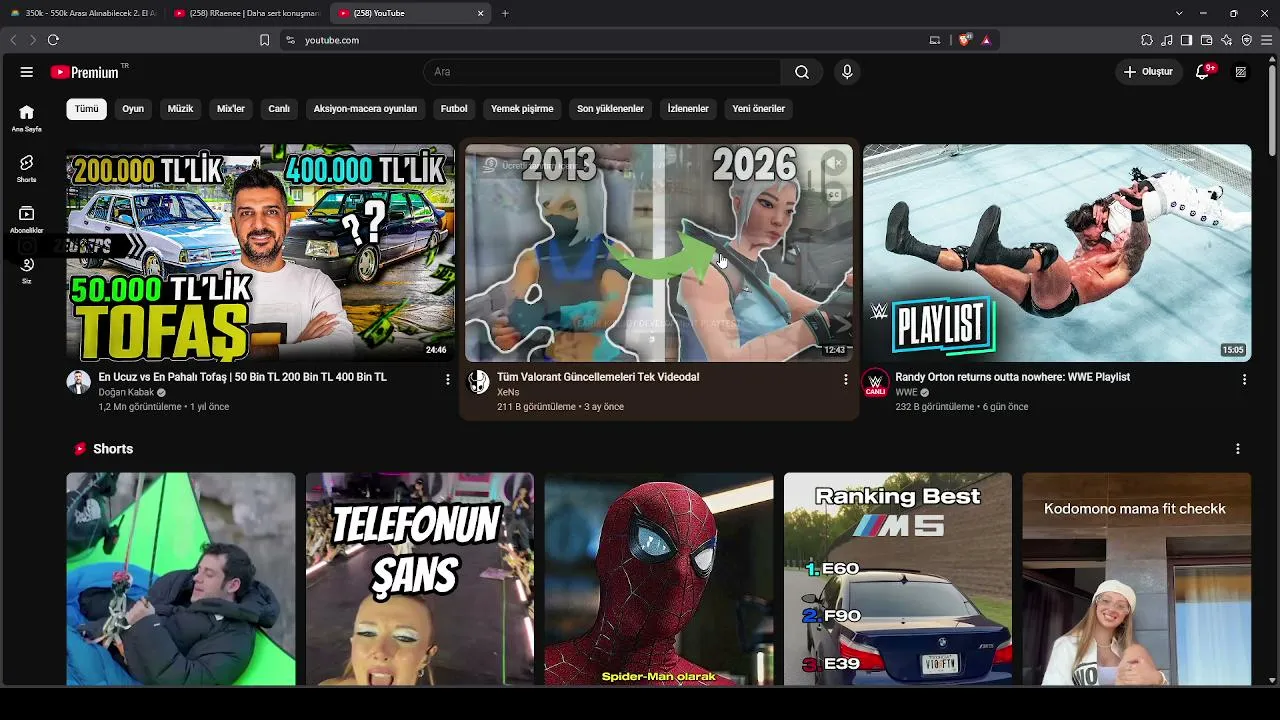Open the Doğan Kabak channel link
This screenshot has height=720, width=1280.
tap(126, 393)
